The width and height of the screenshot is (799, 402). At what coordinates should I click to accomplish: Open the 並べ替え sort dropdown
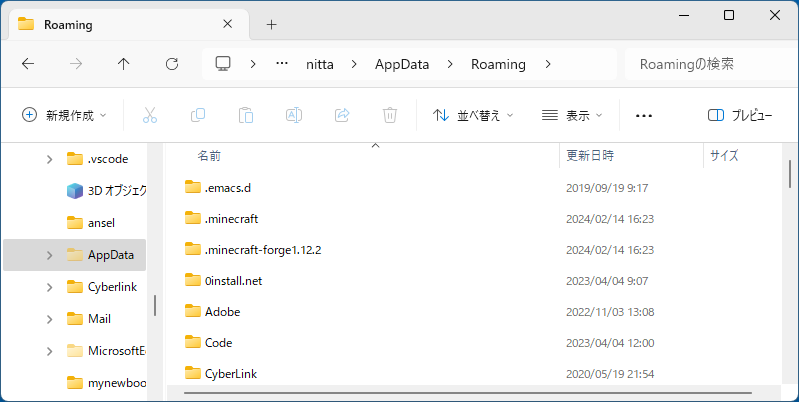(473, 115)
